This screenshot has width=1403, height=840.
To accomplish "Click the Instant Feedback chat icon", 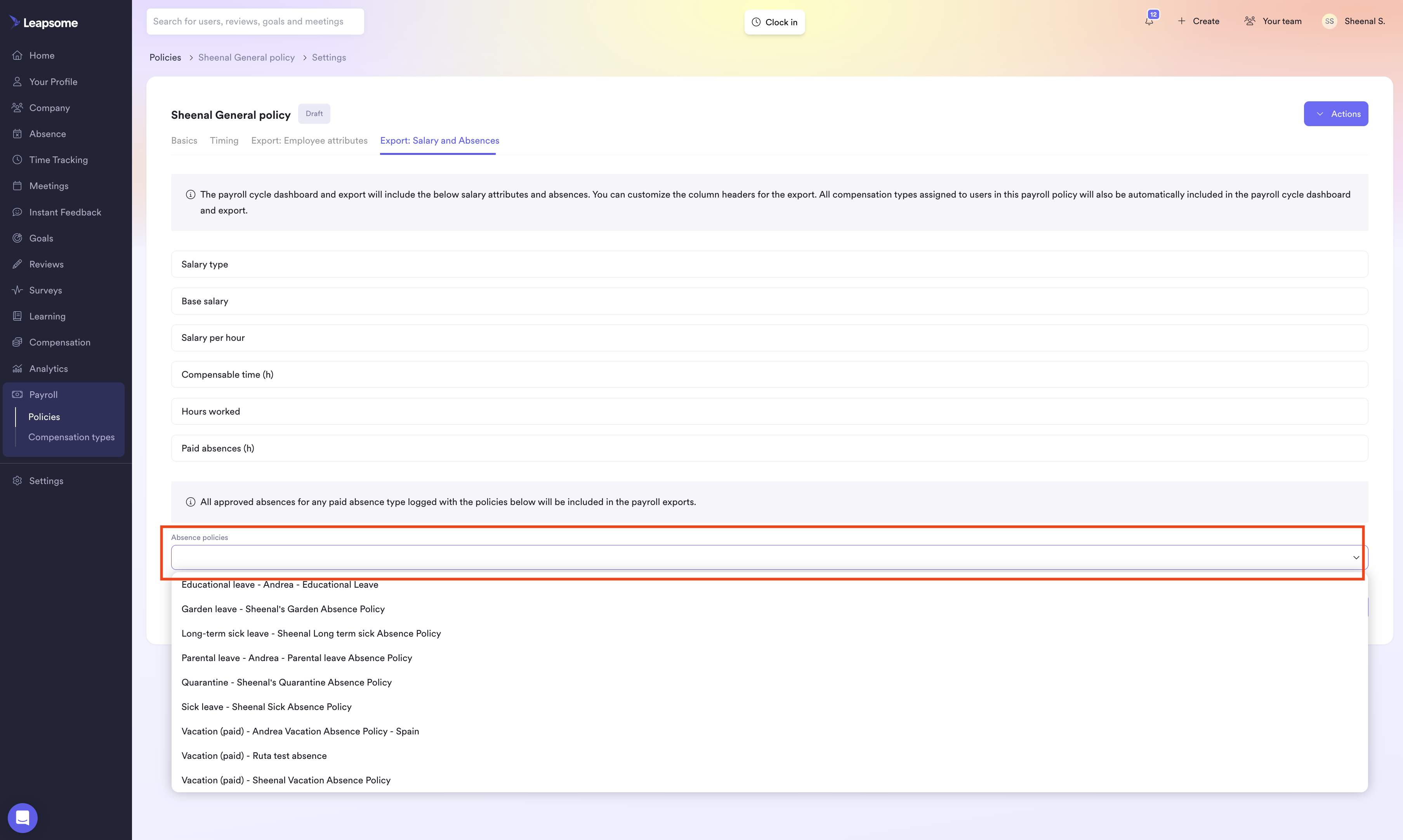I will click(x=17, y=212).
